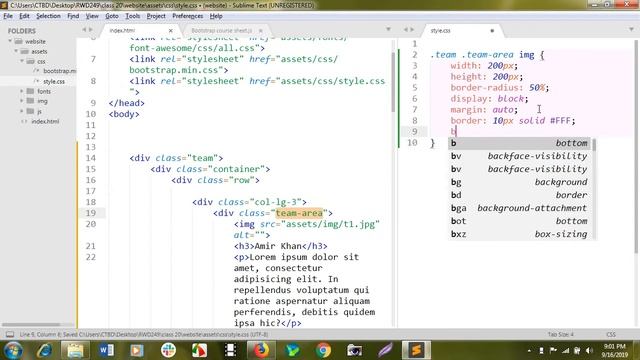Click the autocomplete popup scrollbar
Viewport: 640px width, 360px height.
(594, 144)
